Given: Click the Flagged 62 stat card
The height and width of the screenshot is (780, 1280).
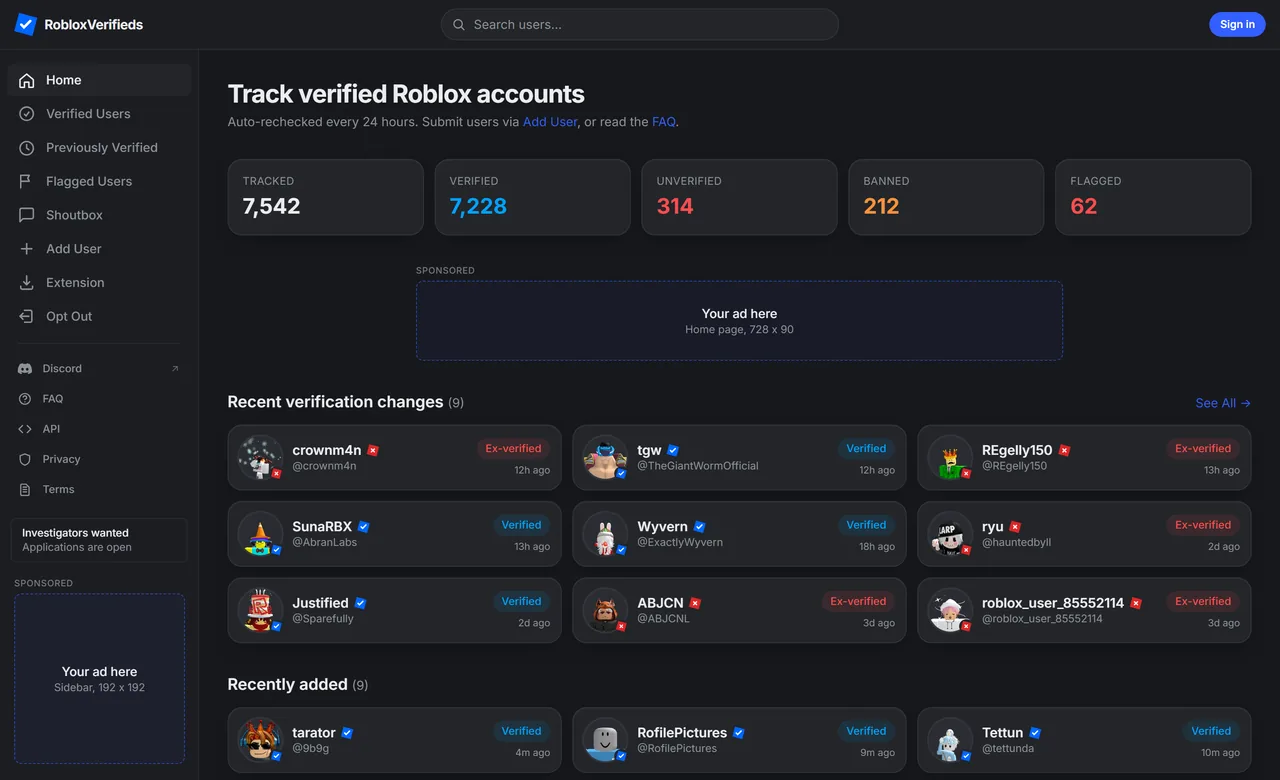Looking at the screenshot, I should tap(1153, 197).
